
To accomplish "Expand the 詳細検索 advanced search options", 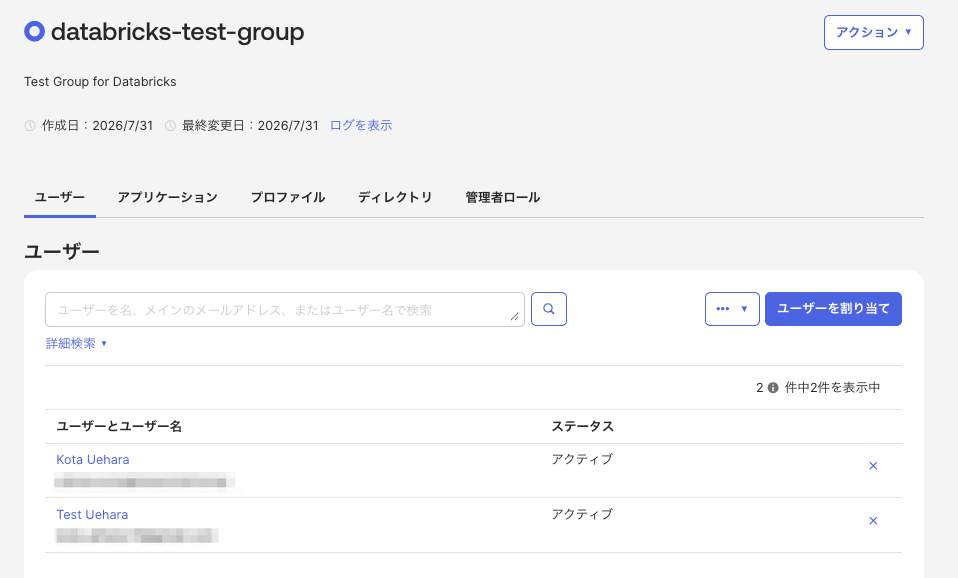I will tap(76, 343).
